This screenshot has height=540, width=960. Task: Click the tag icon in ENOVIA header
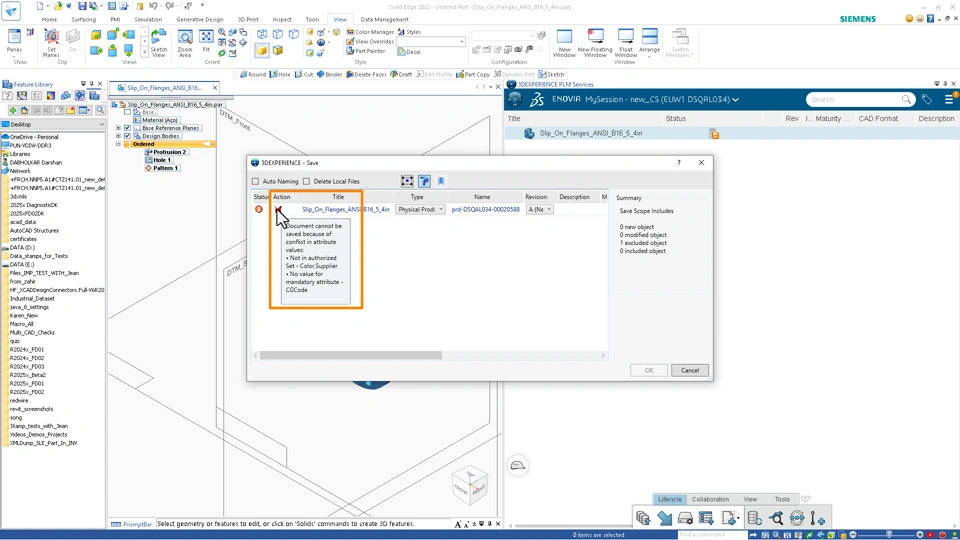coord(926,99)
